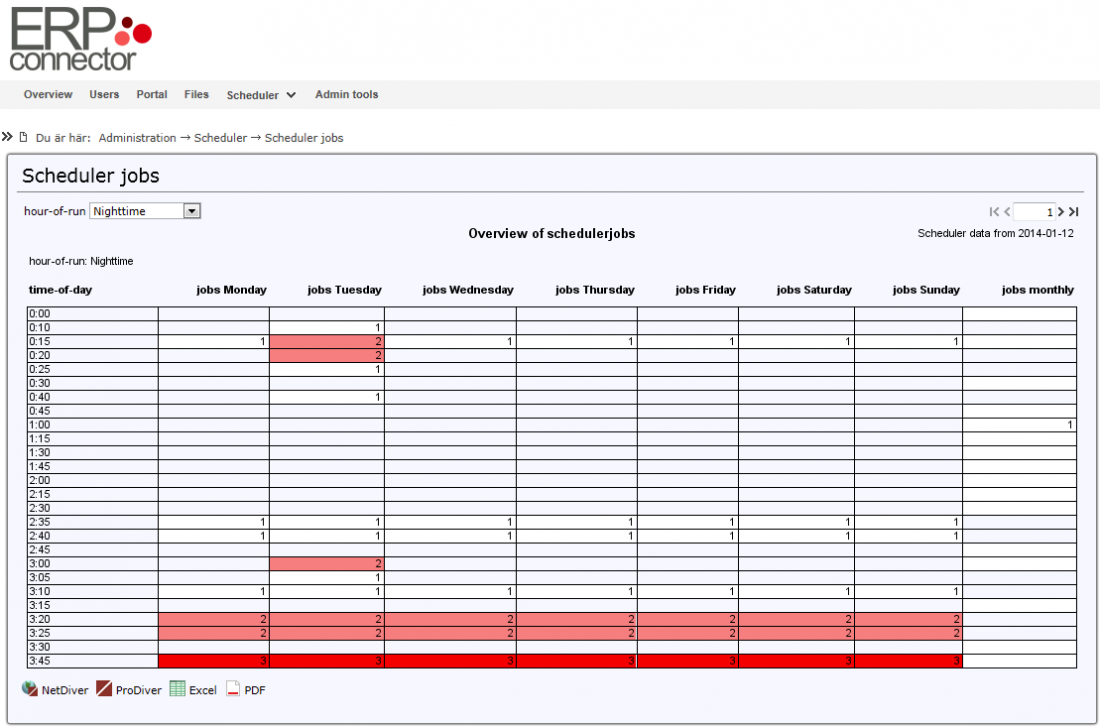Click the double chevron before the breadcrumb
1100x727 pixels.
pyautogui.click(x=8, y=137)
